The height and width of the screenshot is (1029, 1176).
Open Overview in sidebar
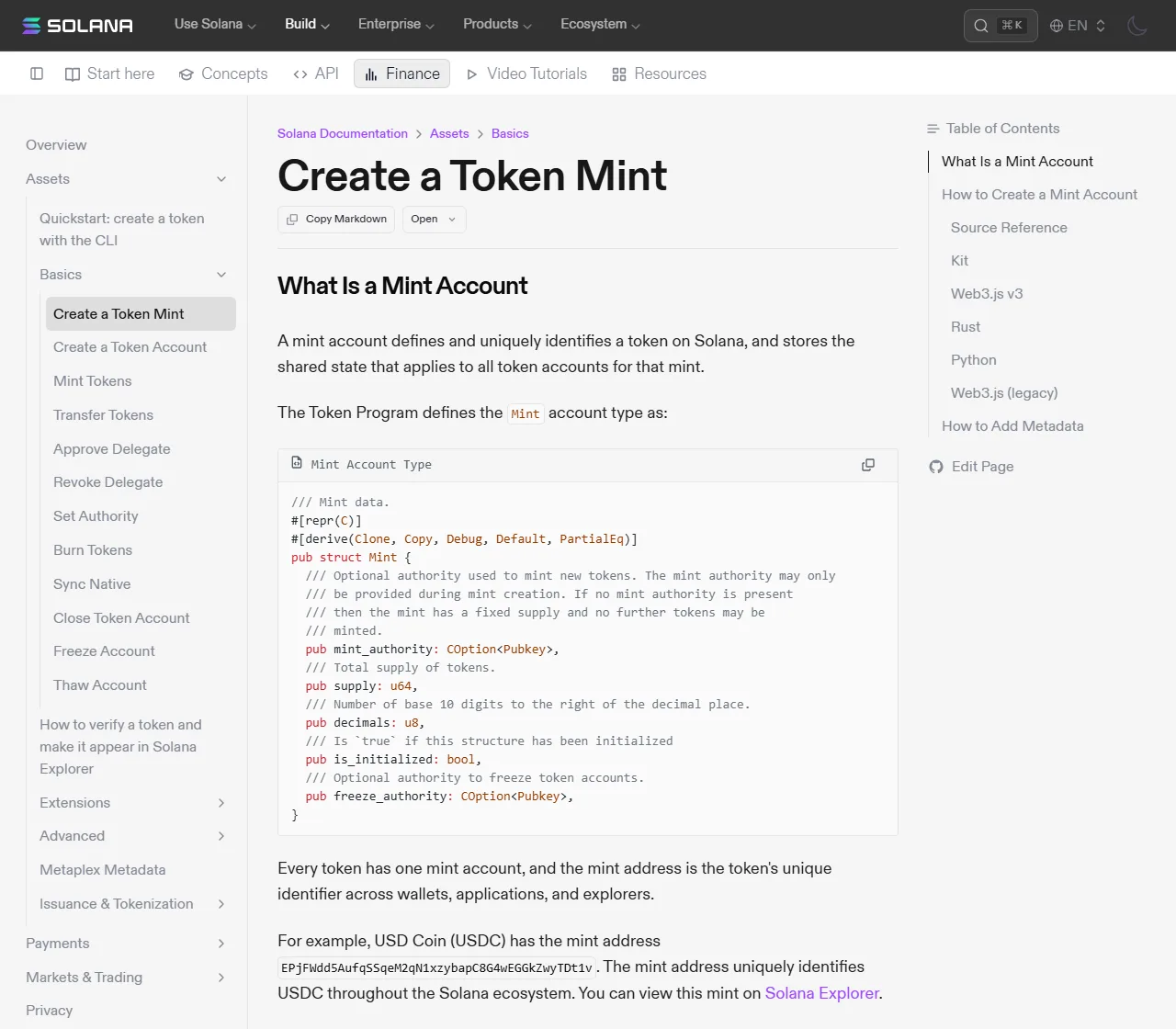[x=56, y=145]
